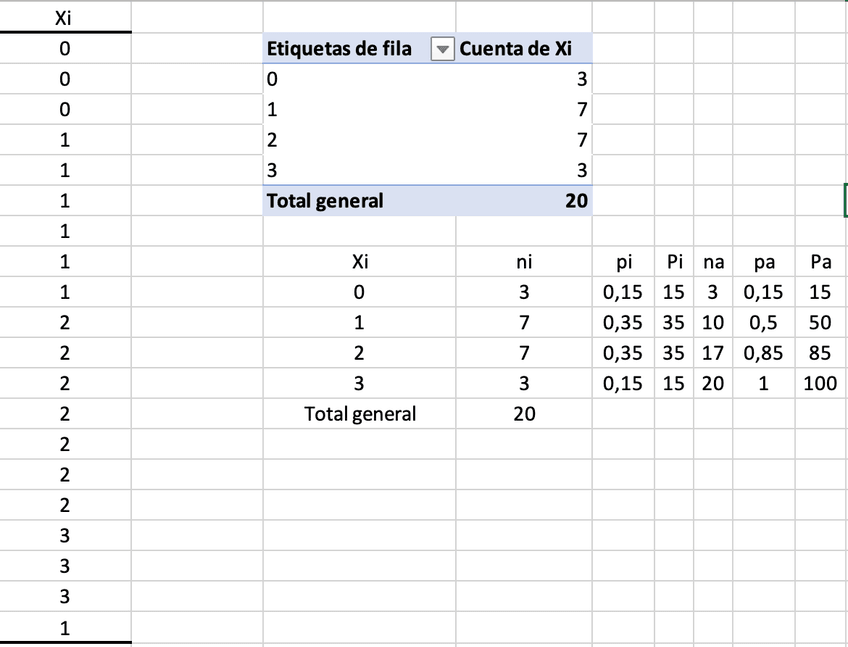Click the na cell showing 17
The image size is (848, 647).
(x=713, y=353)
